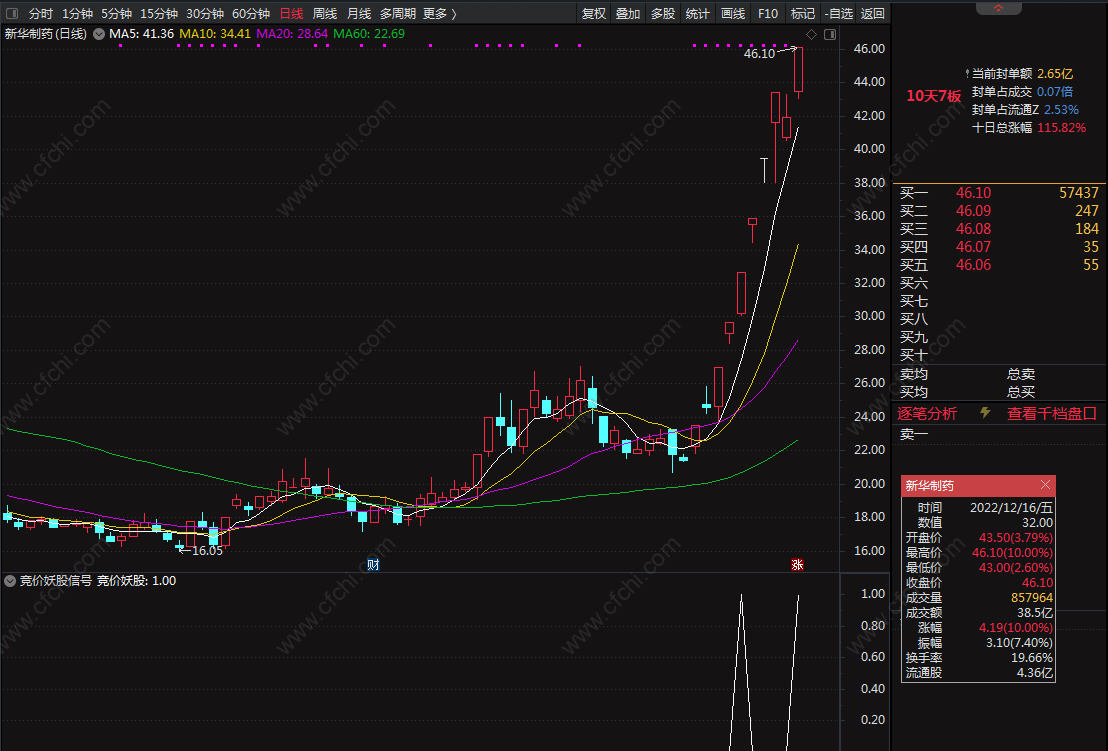1108x751 pixels.
Task: Click the 46.10 high price annotation
Action: [760, 54]
